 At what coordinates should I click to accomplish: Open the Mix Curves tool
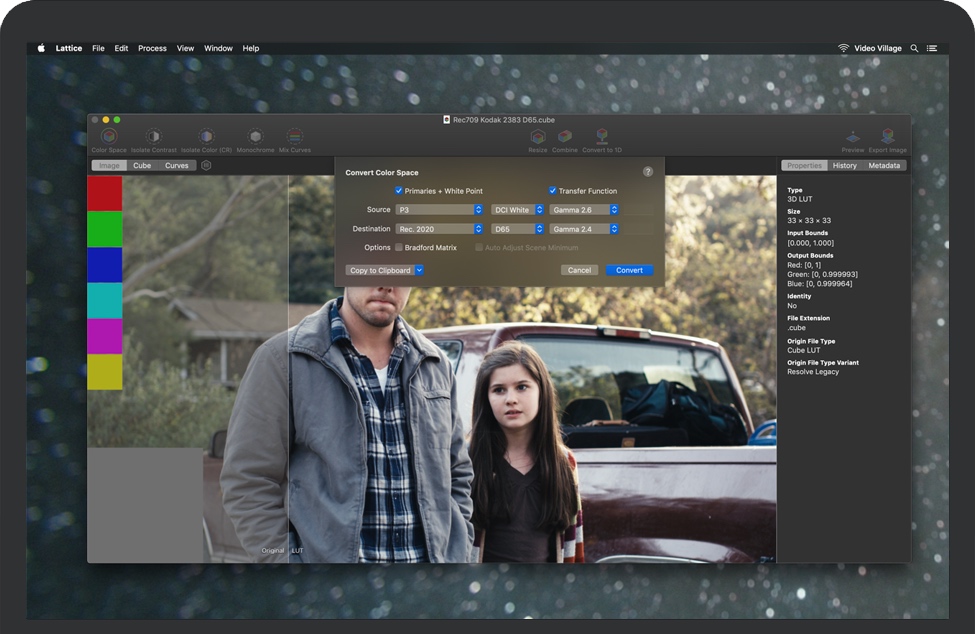(x=293, y=136)
